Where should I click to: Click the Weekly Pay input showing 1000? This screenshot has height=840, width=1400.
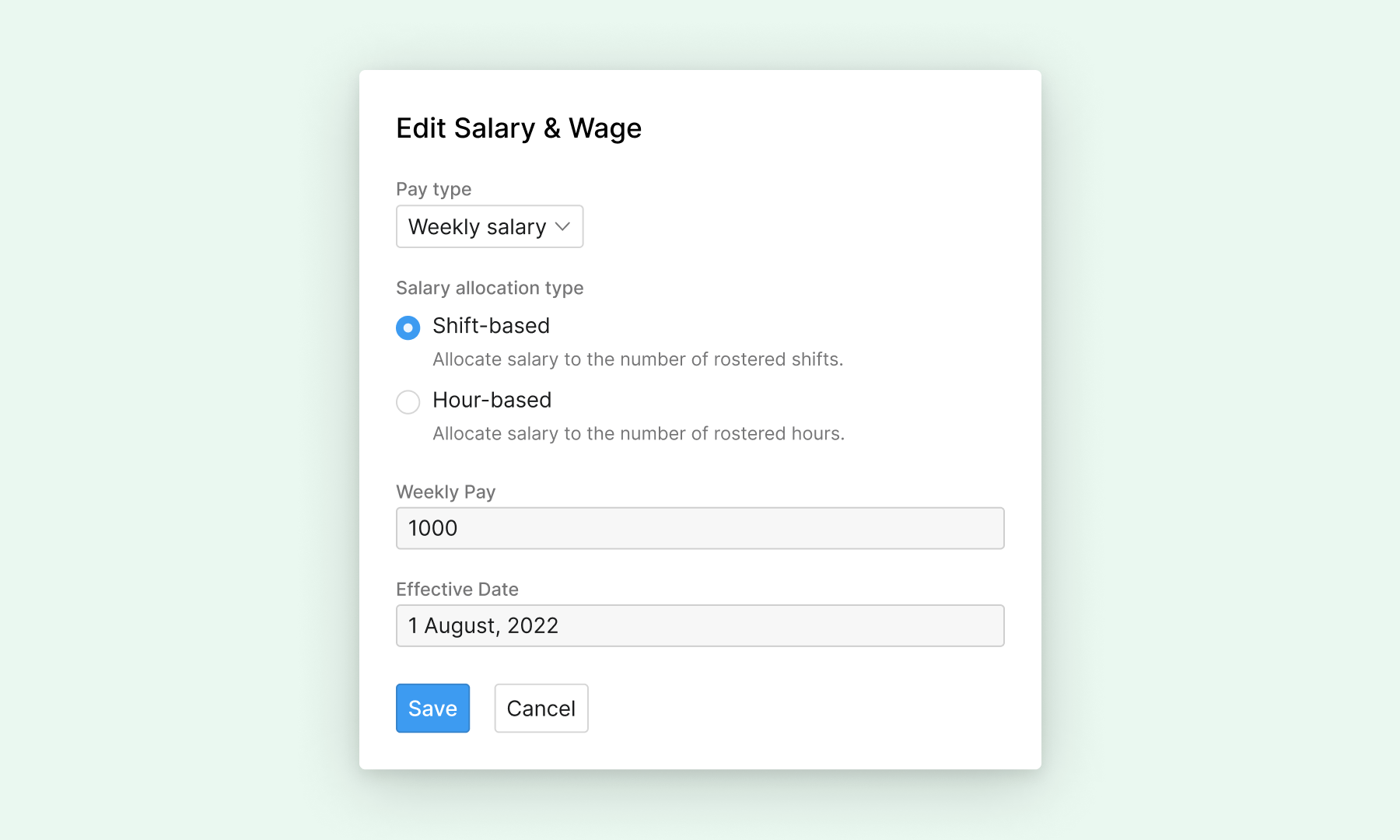(699, 528)
